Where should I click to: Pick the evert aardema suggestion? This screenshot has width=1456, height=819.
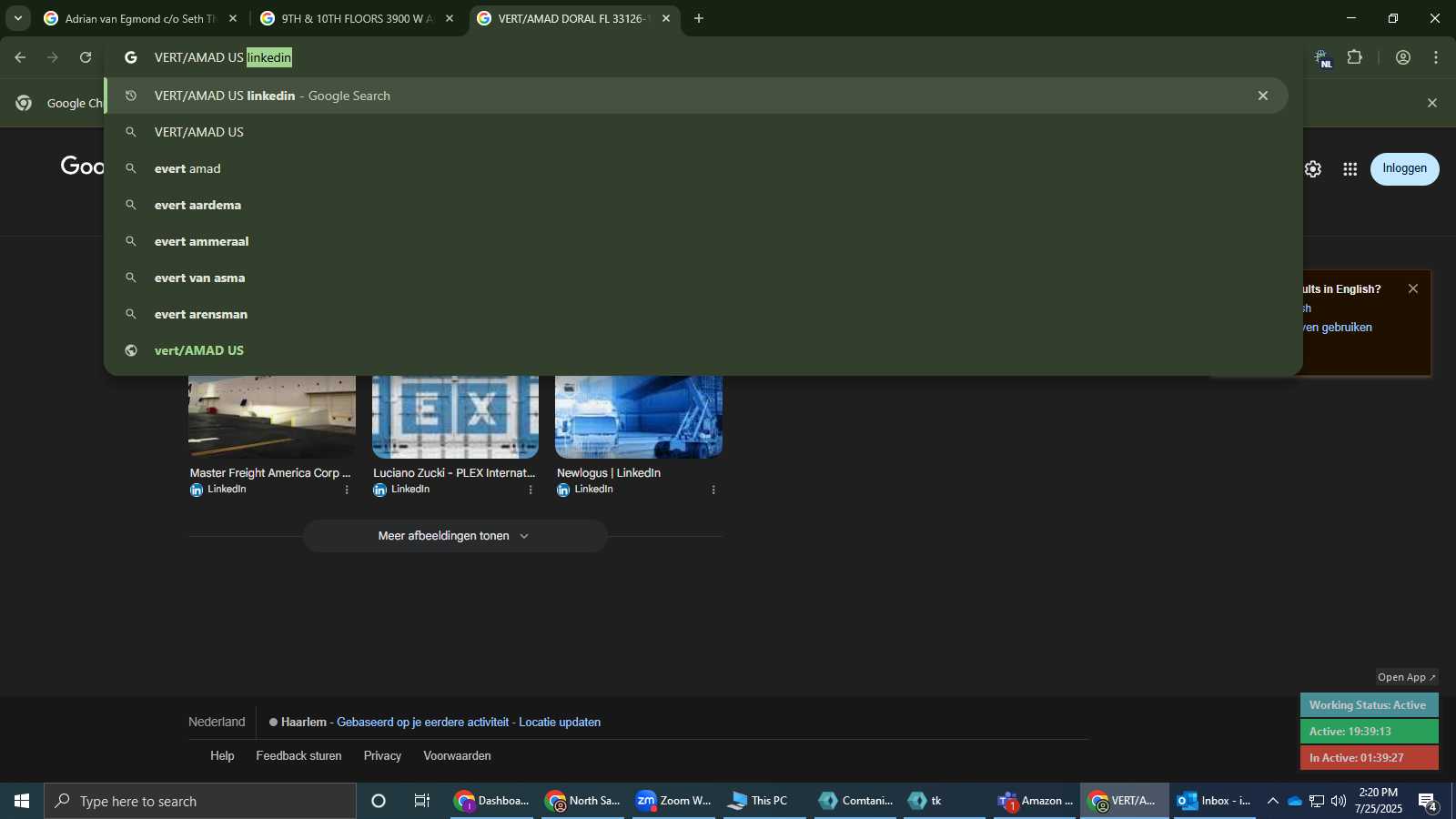tap(696, 205)
